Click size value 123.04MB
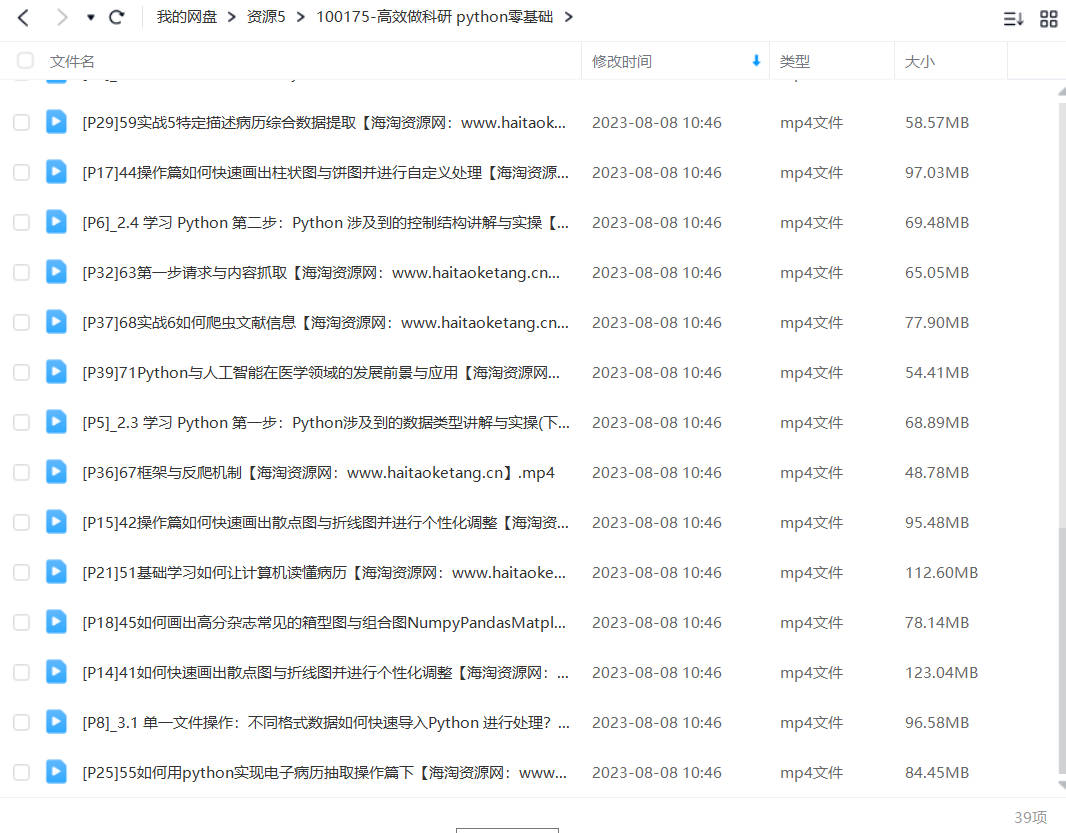This screenshot has height=833, width=1066. pyautogui.click(x=941, y=673)
